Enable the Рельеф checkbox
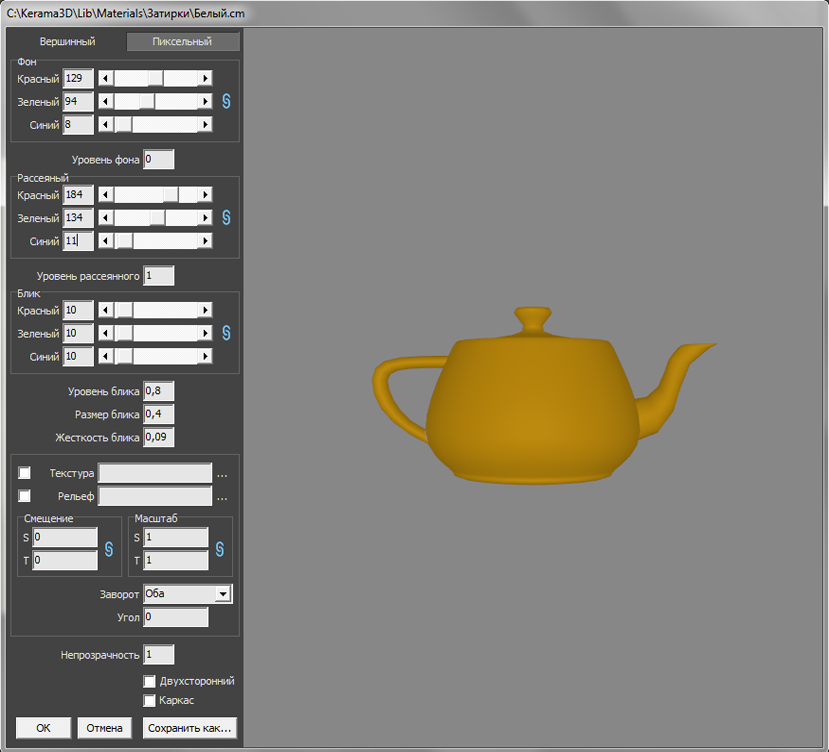This screenshot has width=829, height=752. (x=24, y=496)
